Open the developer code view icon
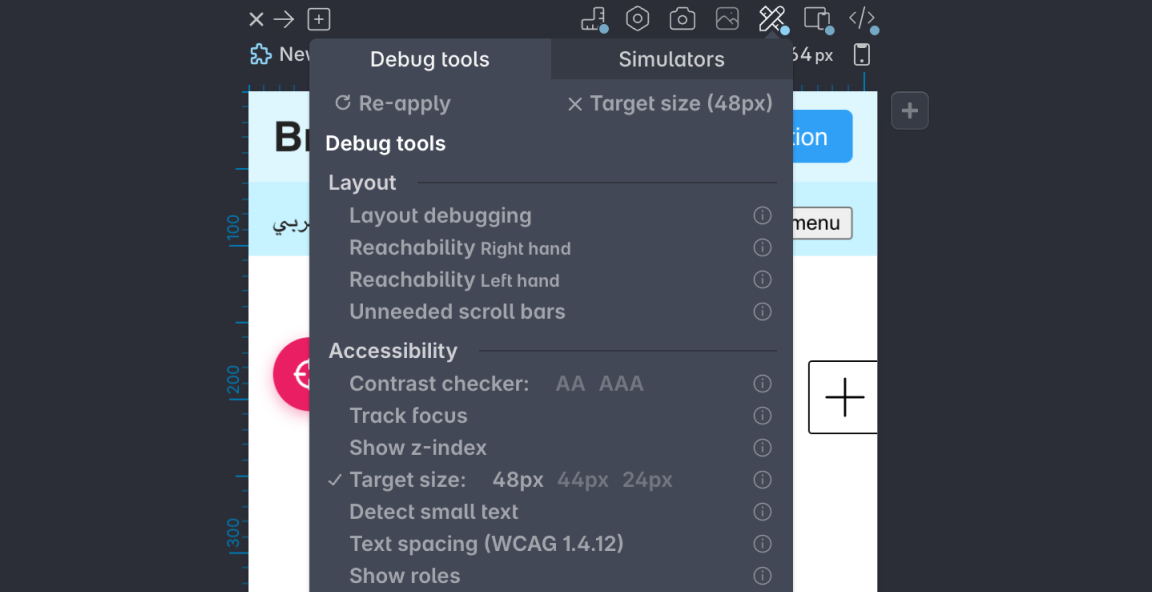This screenshot has height=592, width=1152. coord(861,18)
